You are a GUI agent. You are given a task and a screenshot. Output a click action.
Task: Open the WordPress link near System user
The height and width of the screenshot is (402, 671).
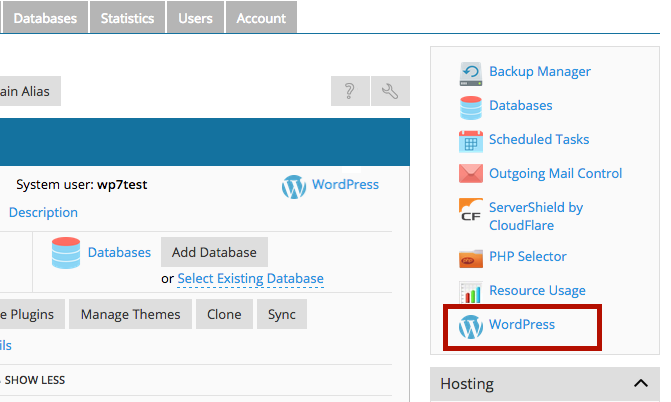tap(345, 185)
